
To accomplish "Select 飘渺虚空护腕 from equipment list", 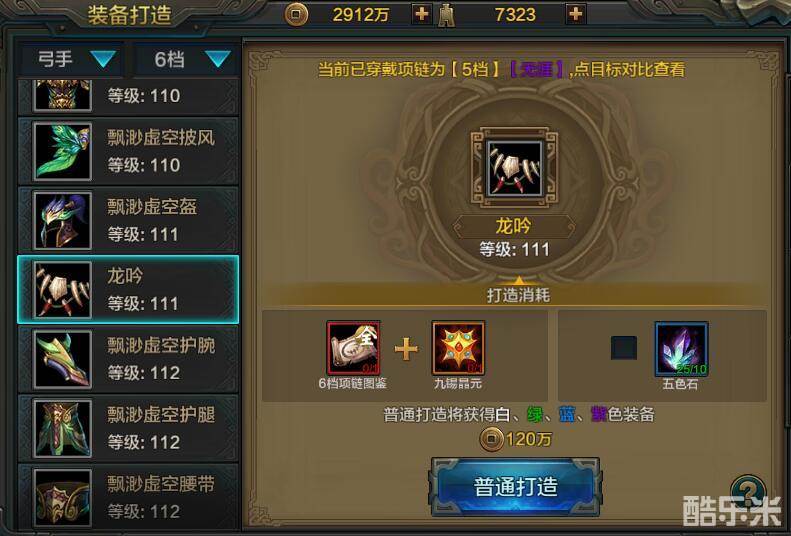I will 128,359.
